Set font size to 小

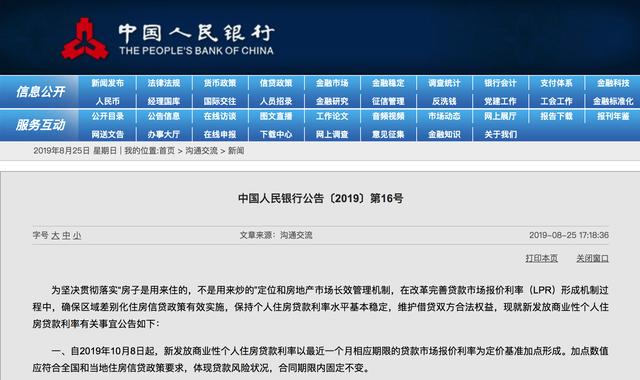77,236
